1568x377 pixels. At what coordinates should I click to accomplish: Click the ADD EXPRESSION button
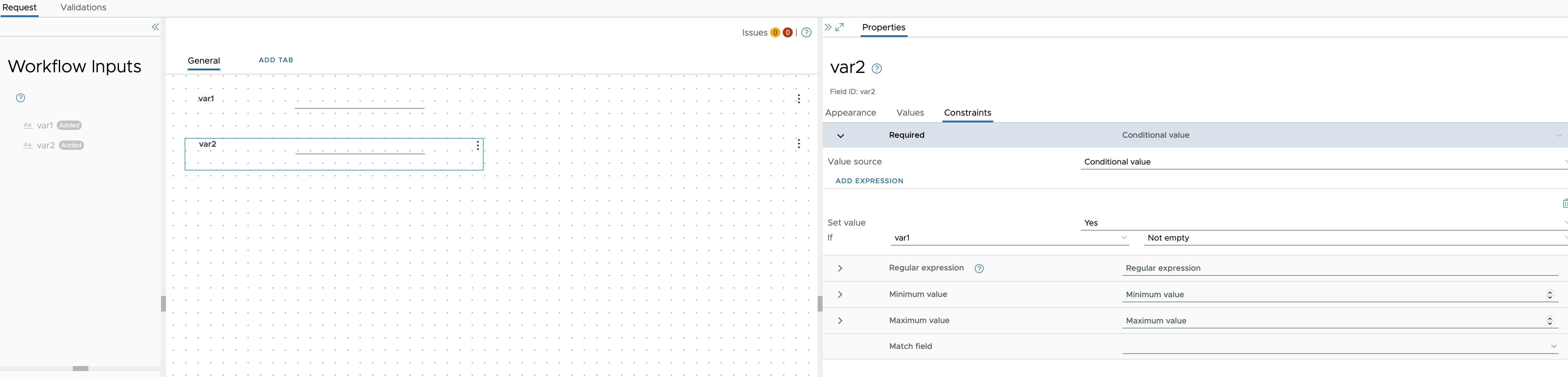click(869, 181)
